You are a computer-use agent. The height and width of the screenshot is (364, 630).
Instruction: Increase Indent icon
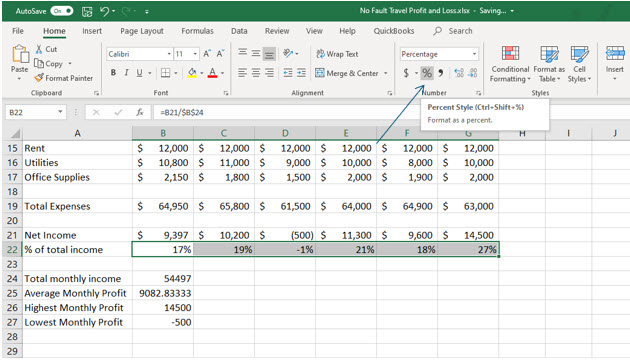point(301,73)
